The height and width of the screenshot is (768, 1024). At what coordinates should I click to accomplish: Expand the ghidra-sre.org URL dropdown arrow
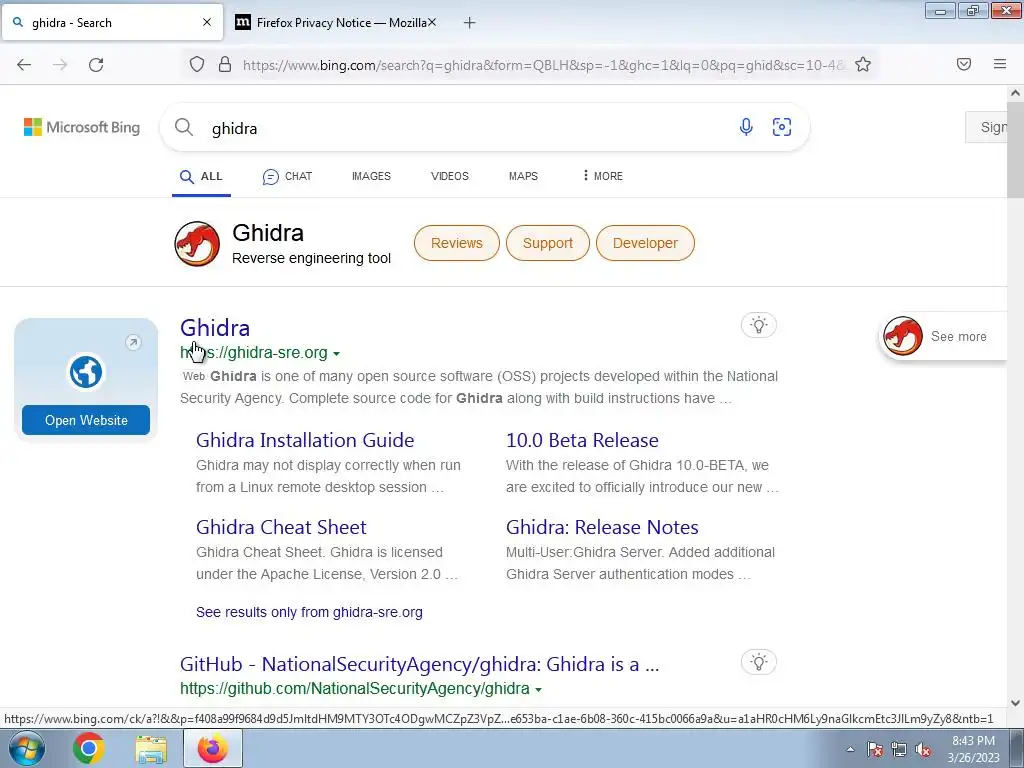point(336,353)
